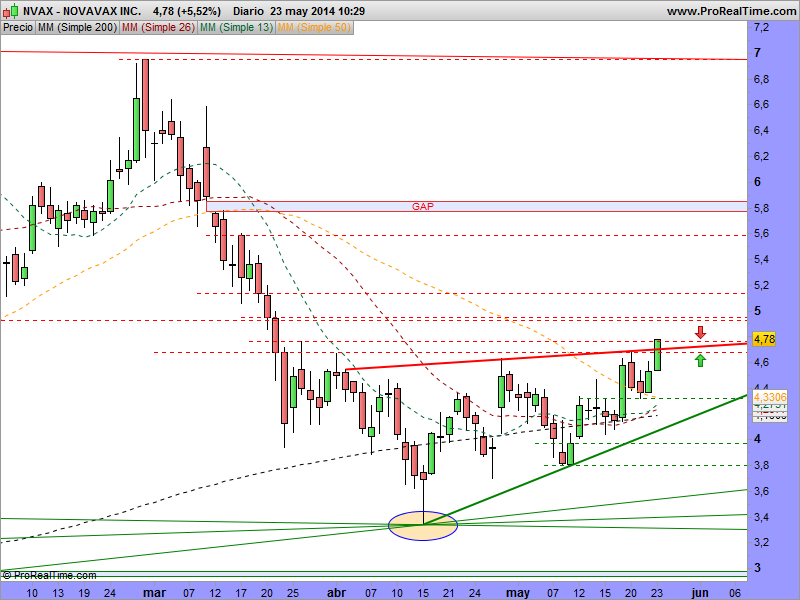
Task: Click the 6,2 price axis label
Action: coord(761,156)
